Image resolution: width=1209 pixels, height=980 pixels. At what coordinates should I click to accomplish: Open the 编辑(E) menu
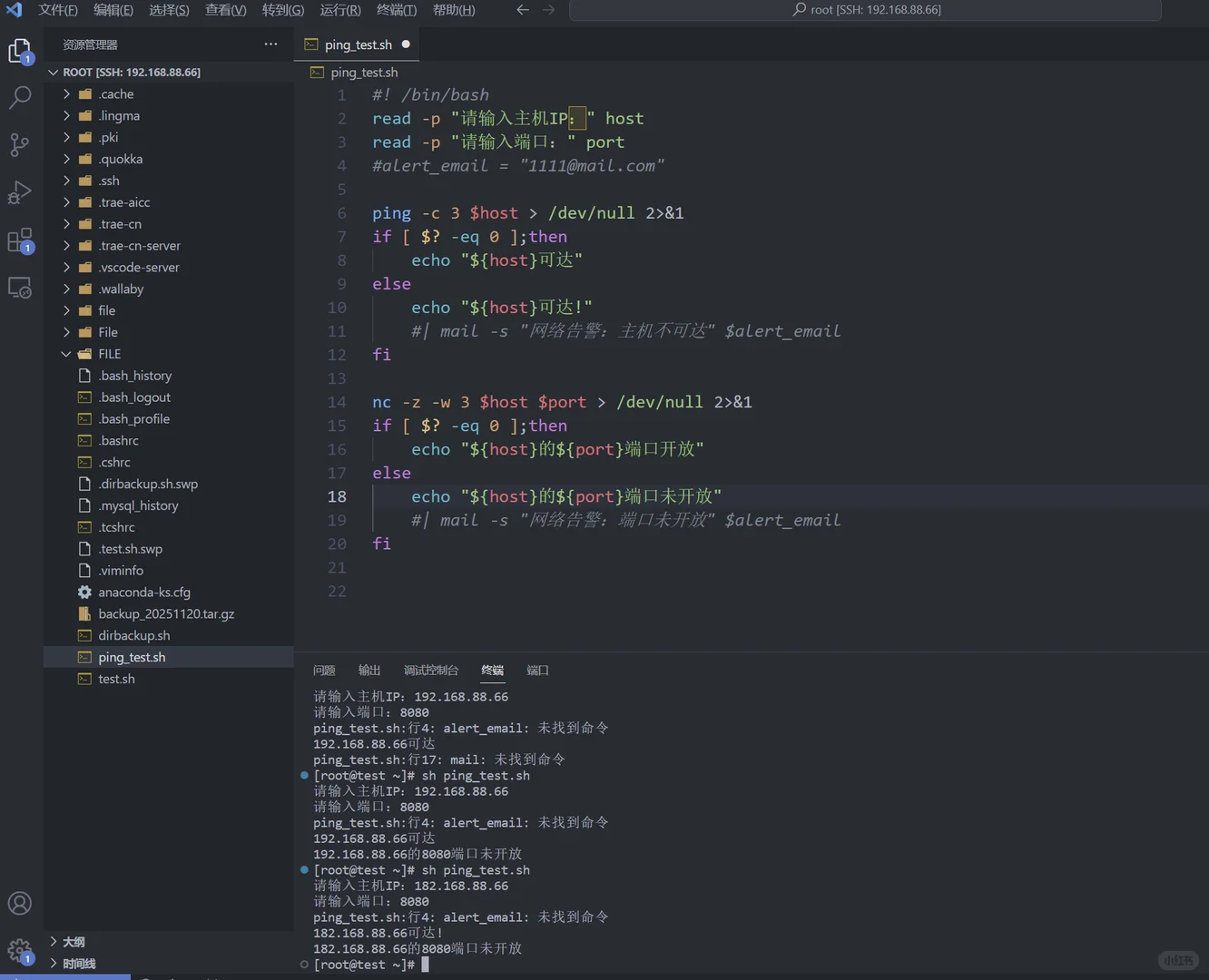(113, 10)
